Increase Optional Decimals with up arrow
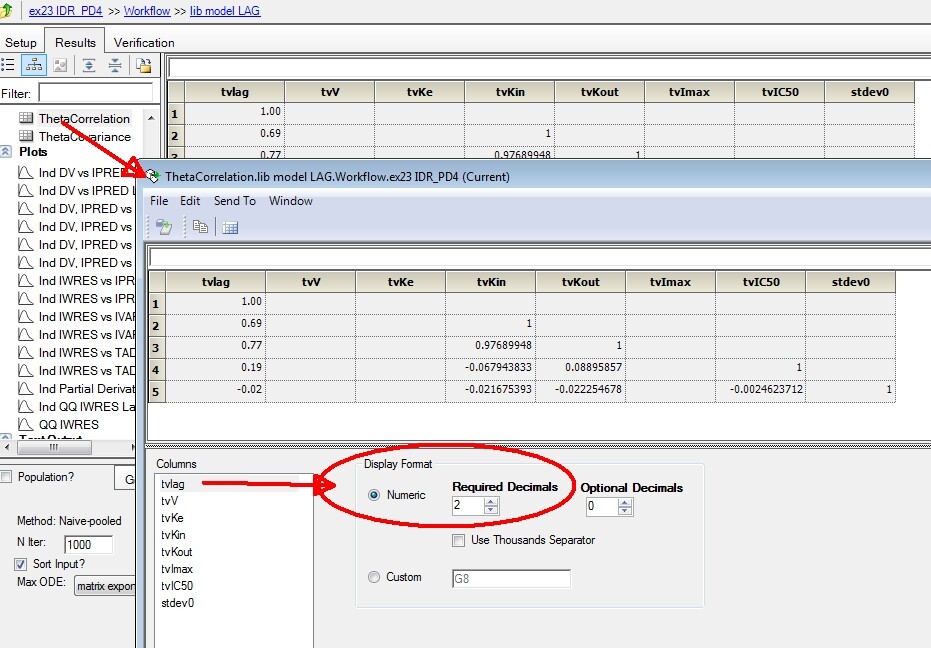The width and height of the screenshot is (931, 648). (624, 502)
